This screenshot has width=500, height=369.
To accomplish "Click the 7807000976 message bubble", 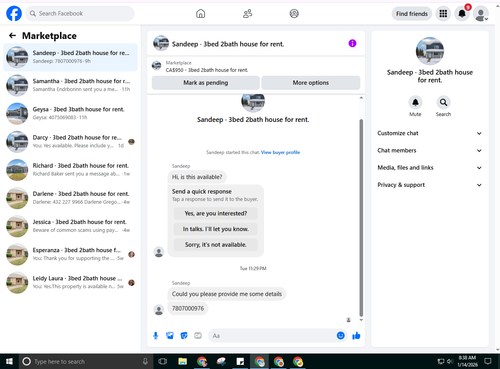I will [x=188, y=308].
